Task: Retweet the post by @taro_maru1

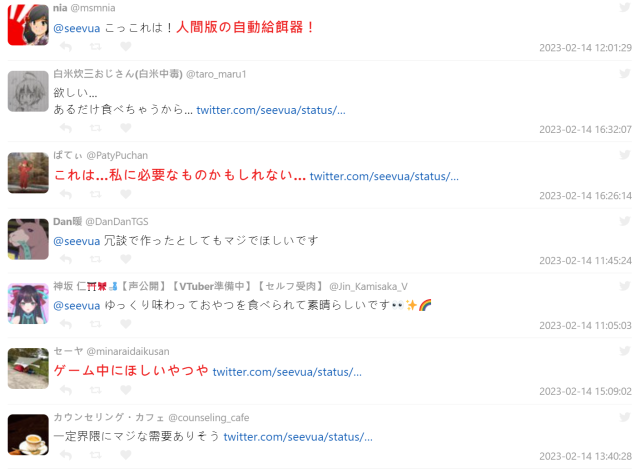Action: 96,128
